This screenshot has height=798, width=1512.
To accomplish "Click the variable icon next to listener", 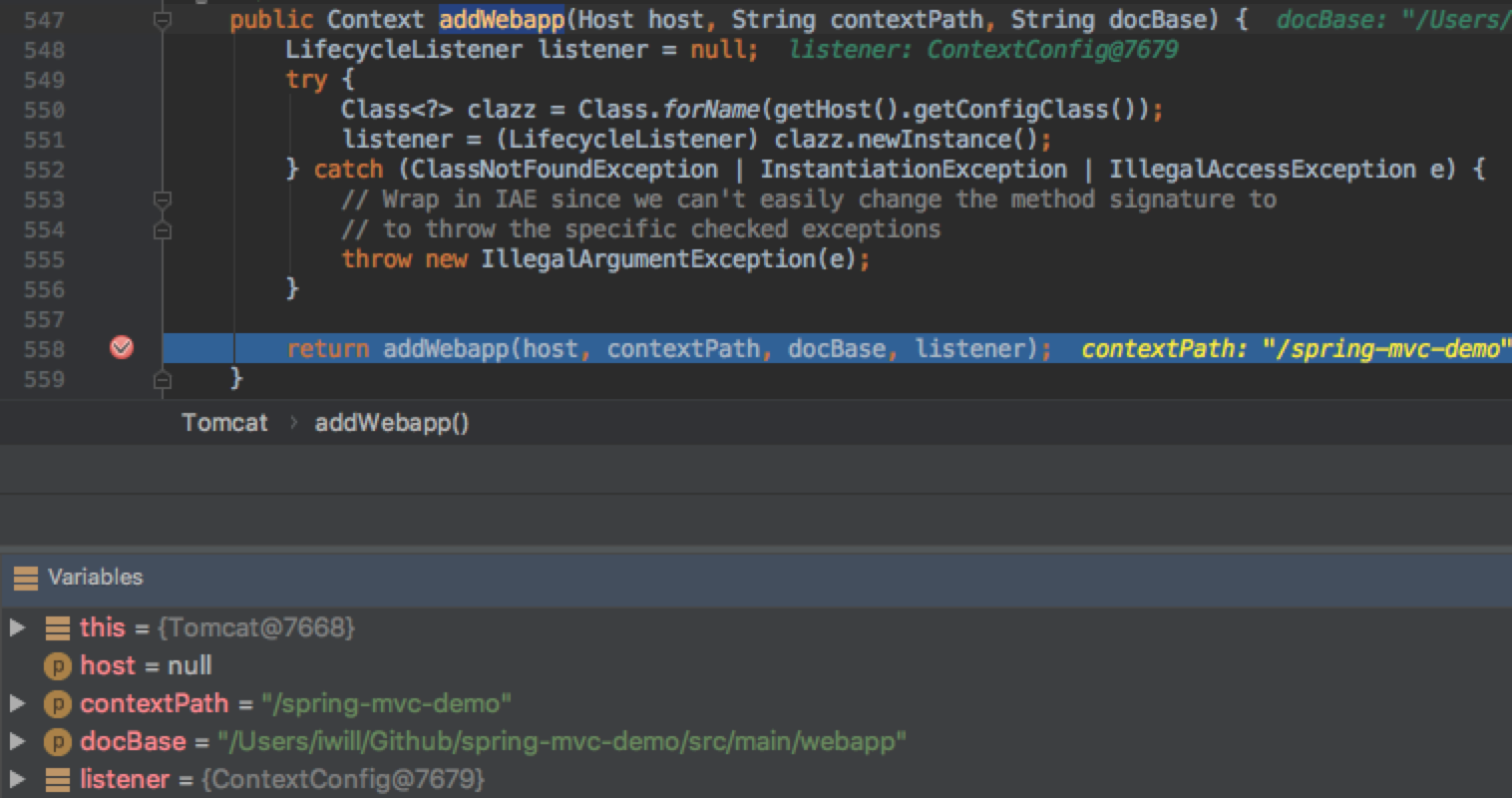I will (x=58, y=779).
